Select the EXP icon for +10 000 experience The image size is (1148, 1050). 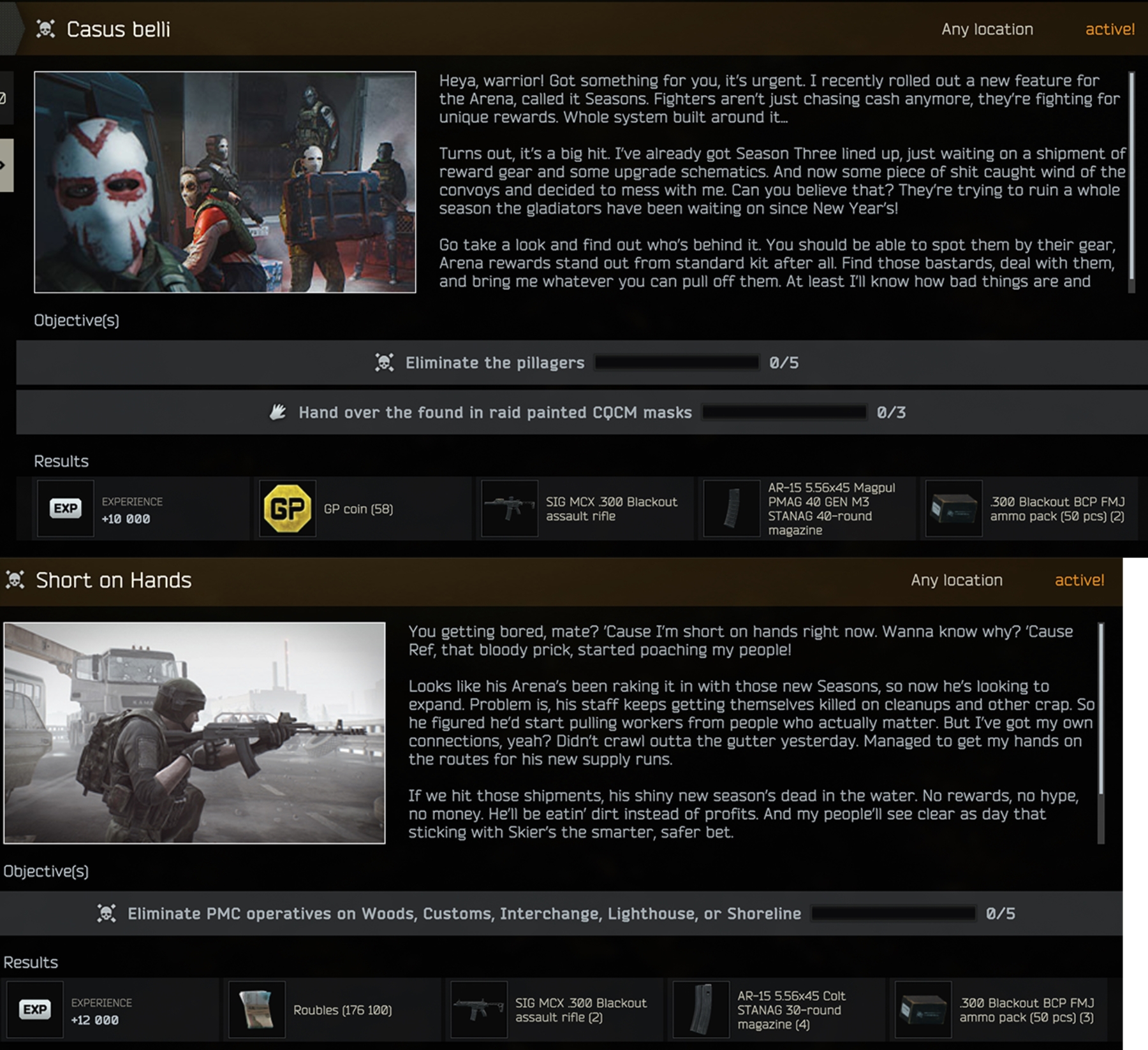coord(66,508)
